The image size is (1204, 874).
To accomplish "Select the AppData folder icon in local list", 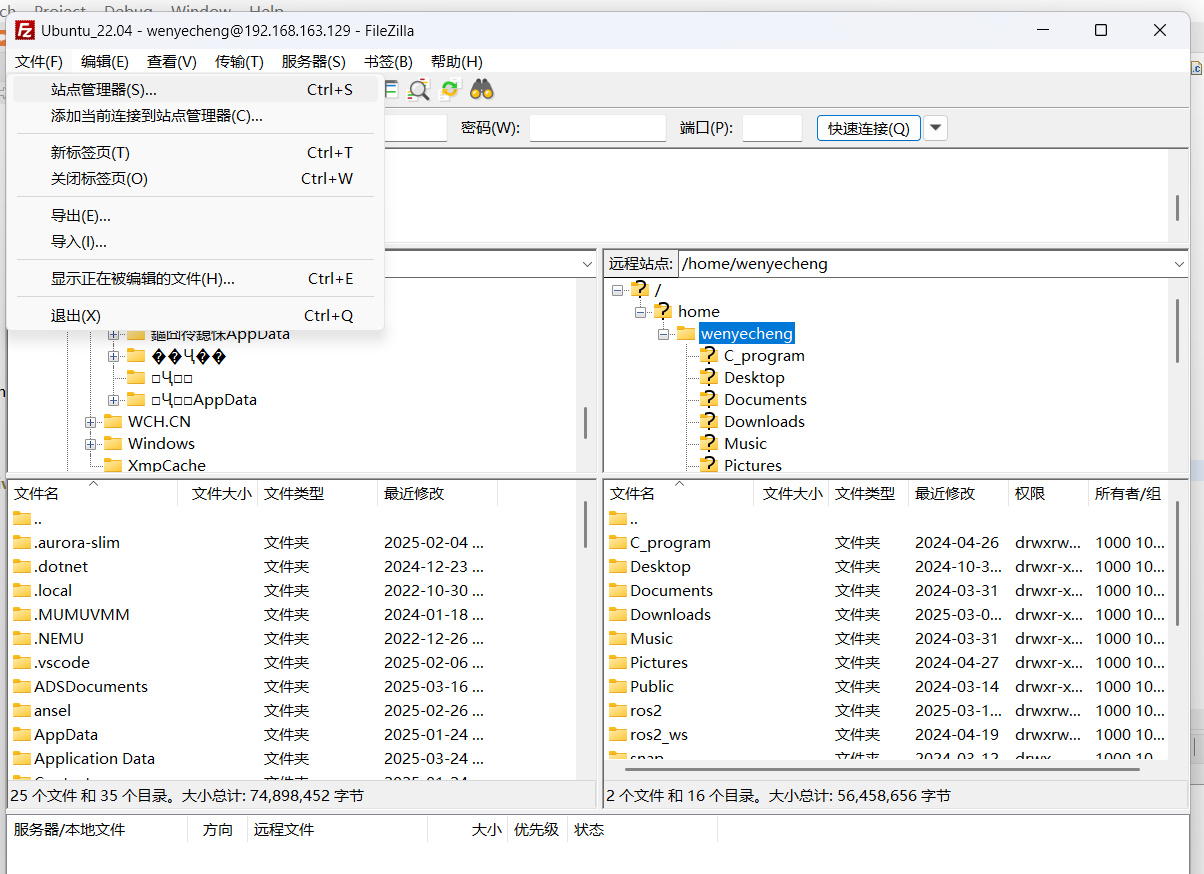I will [x=22, y=734].
